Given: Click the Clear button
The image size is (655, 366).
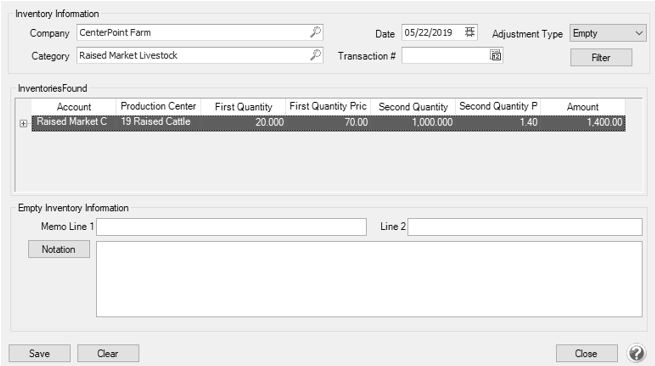Looking at the screenshot, I should click(x=108, y=353).
